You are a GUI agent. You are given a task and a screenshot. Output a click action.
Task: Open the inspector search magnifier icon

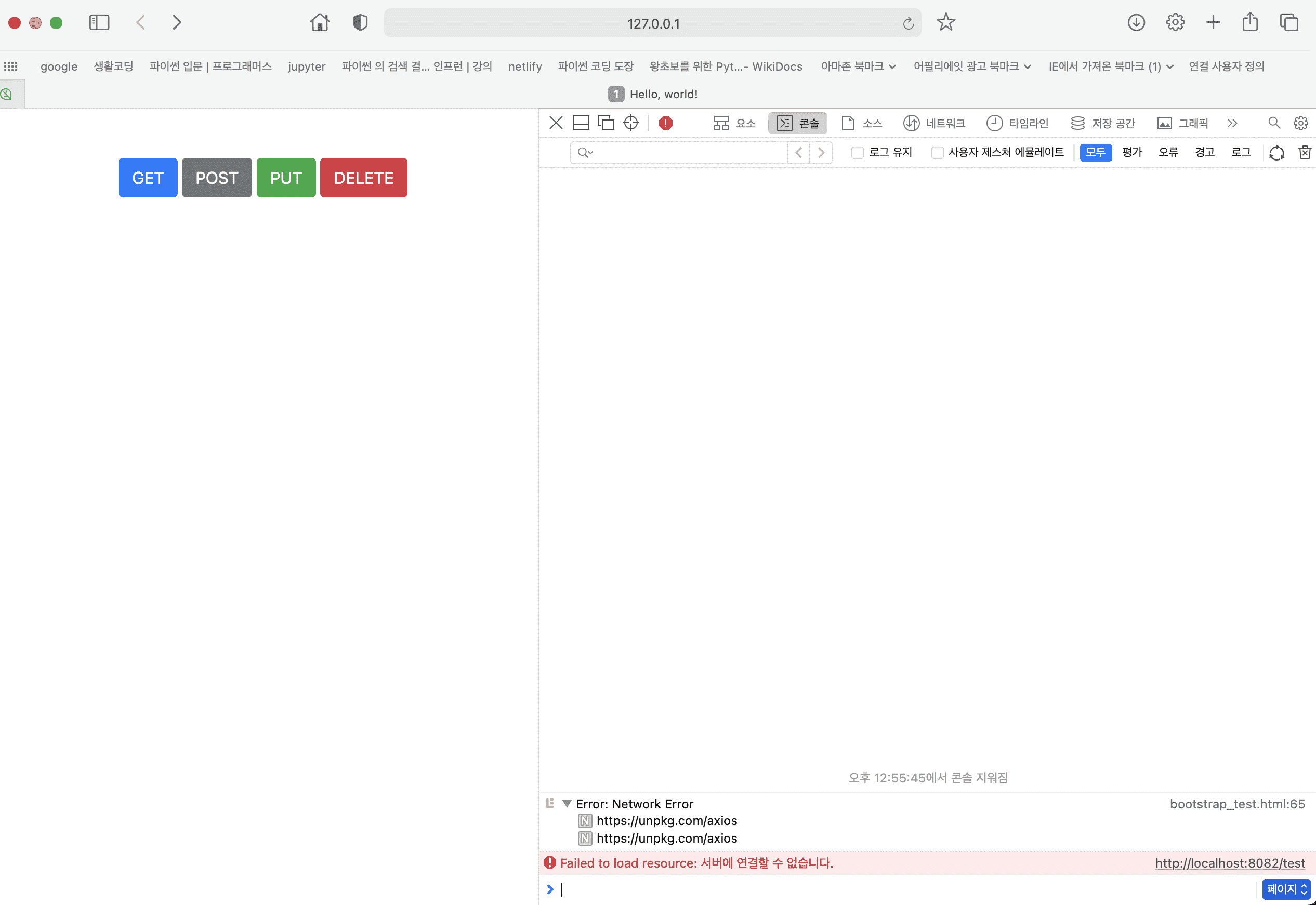1273,123
